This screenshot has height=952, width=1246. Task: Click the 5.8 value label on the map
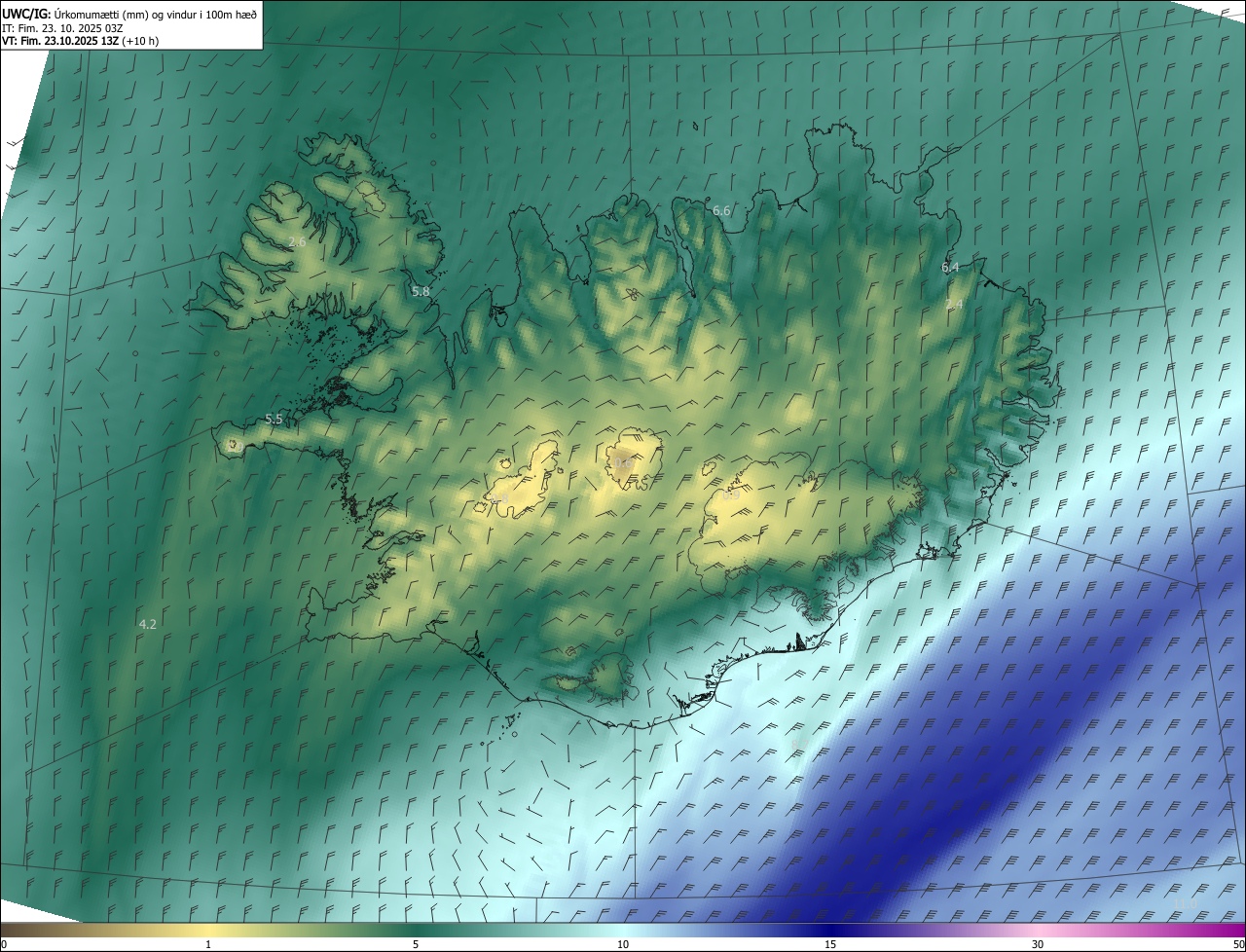click(x=421, y=291)
